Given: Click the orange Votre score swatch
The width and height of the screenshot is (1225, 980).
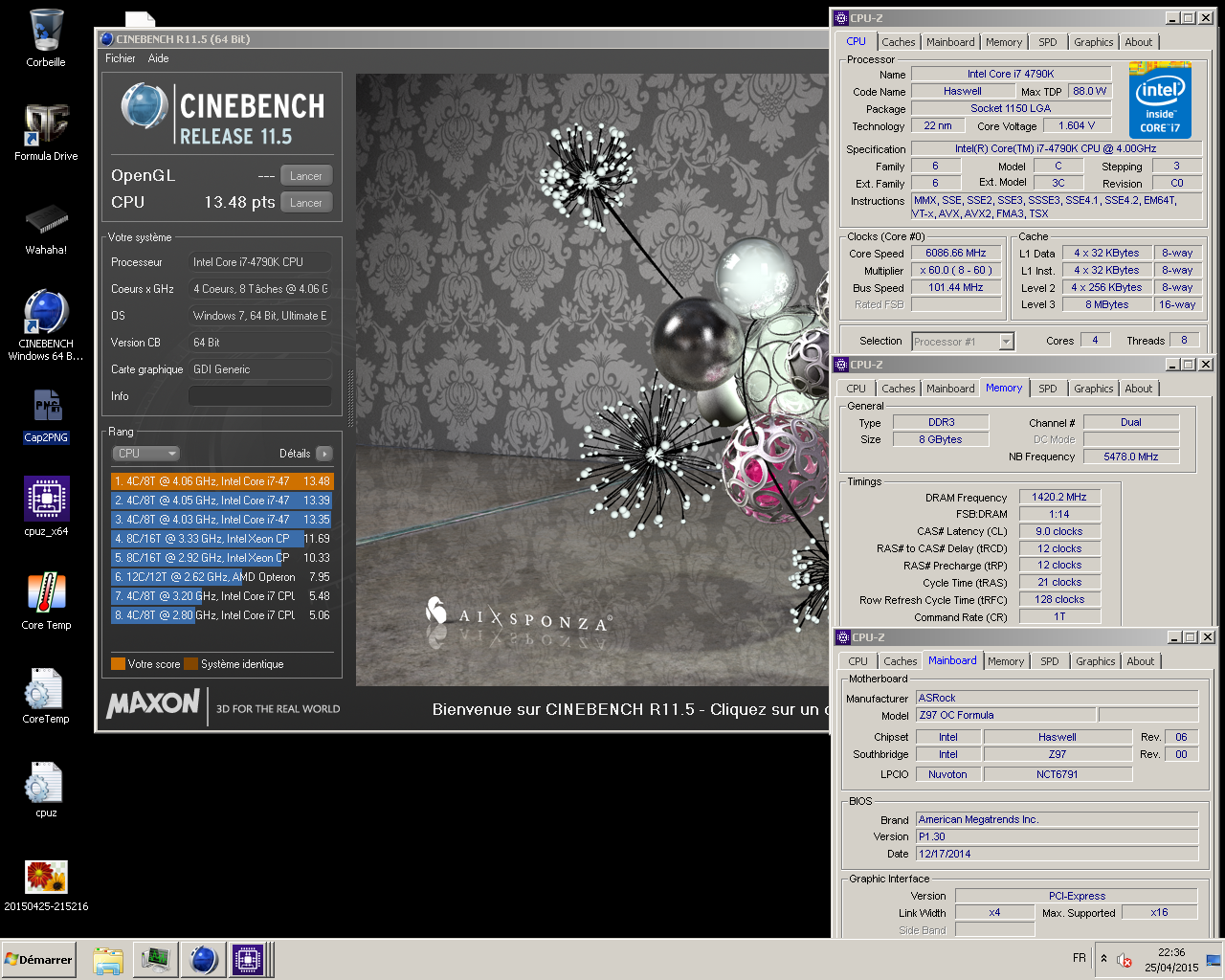Looking at the screenshot, I should pyautogui.click(x=118, y=664).
